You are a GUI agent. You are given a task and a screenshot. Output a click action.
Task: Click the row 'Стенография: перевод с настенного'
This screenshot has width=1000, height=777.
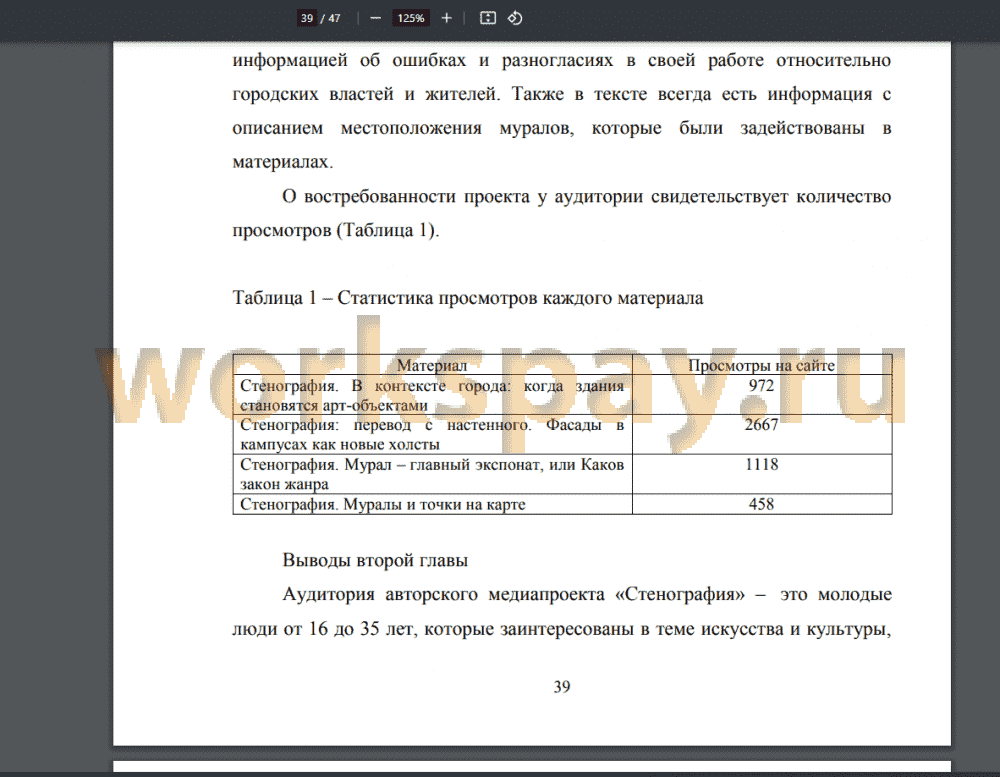pos(562,434)
